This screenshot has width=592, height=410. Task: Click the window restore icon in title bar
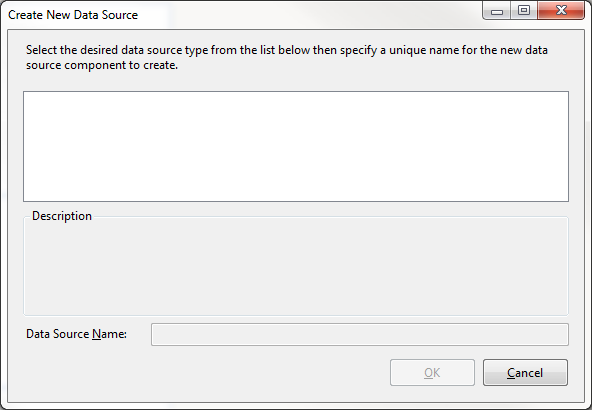click(524, 11)
